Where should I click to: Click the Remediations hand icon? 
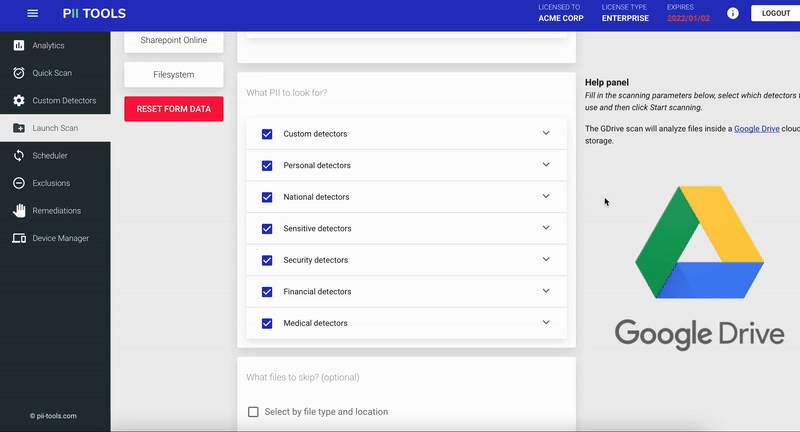[x=19, y=211]
